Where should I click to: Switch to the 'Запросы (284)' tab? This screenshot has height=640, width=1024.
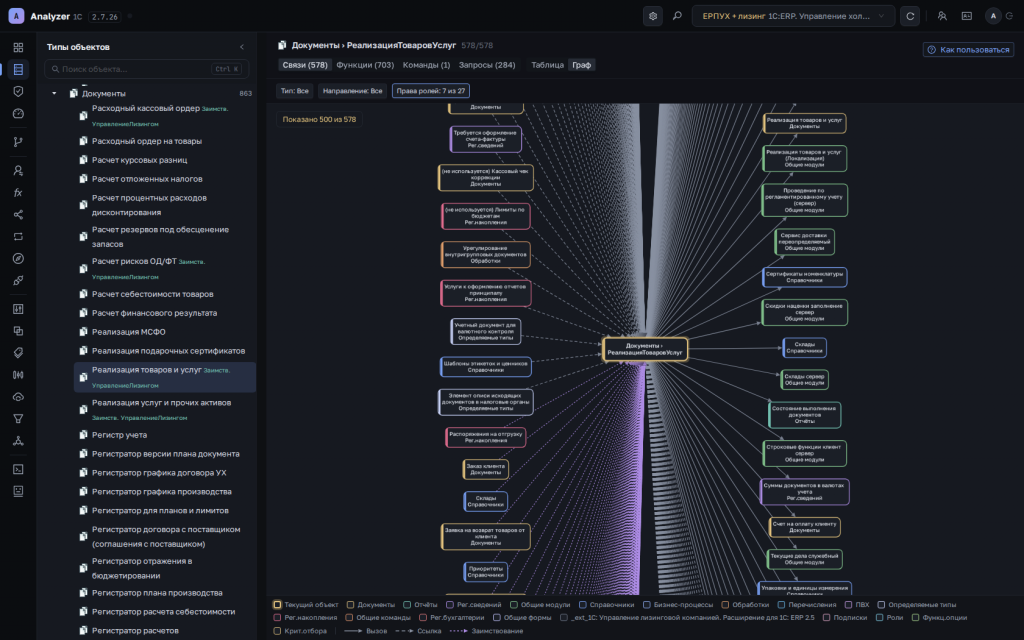[487, 65]
